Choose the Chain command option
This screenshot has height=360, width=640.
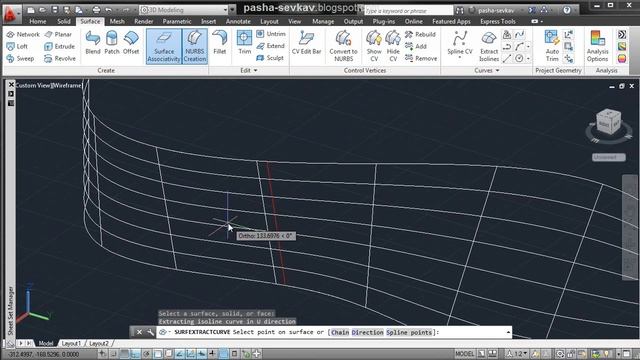pos(340,332)
